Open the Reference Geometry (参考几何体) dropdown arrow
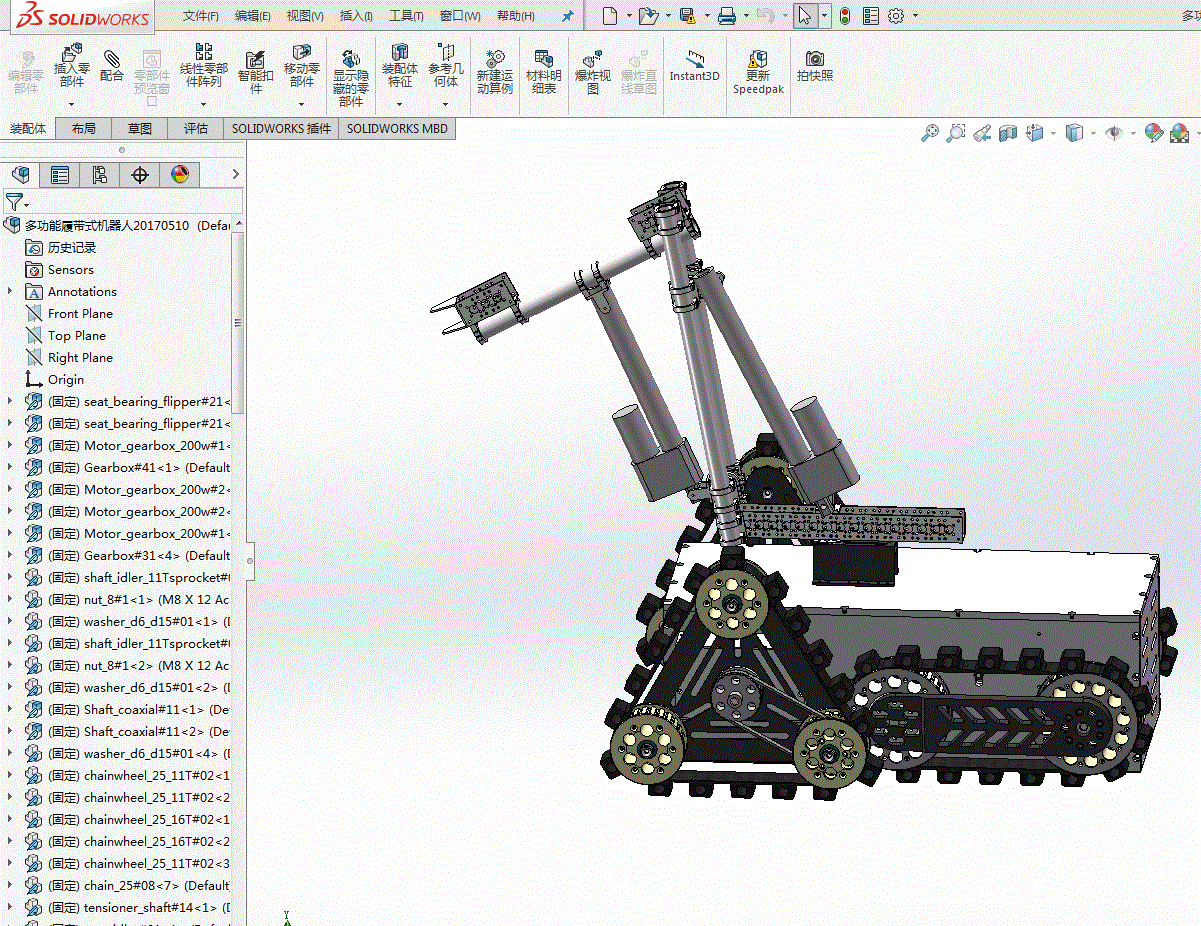 coord(447,103)
